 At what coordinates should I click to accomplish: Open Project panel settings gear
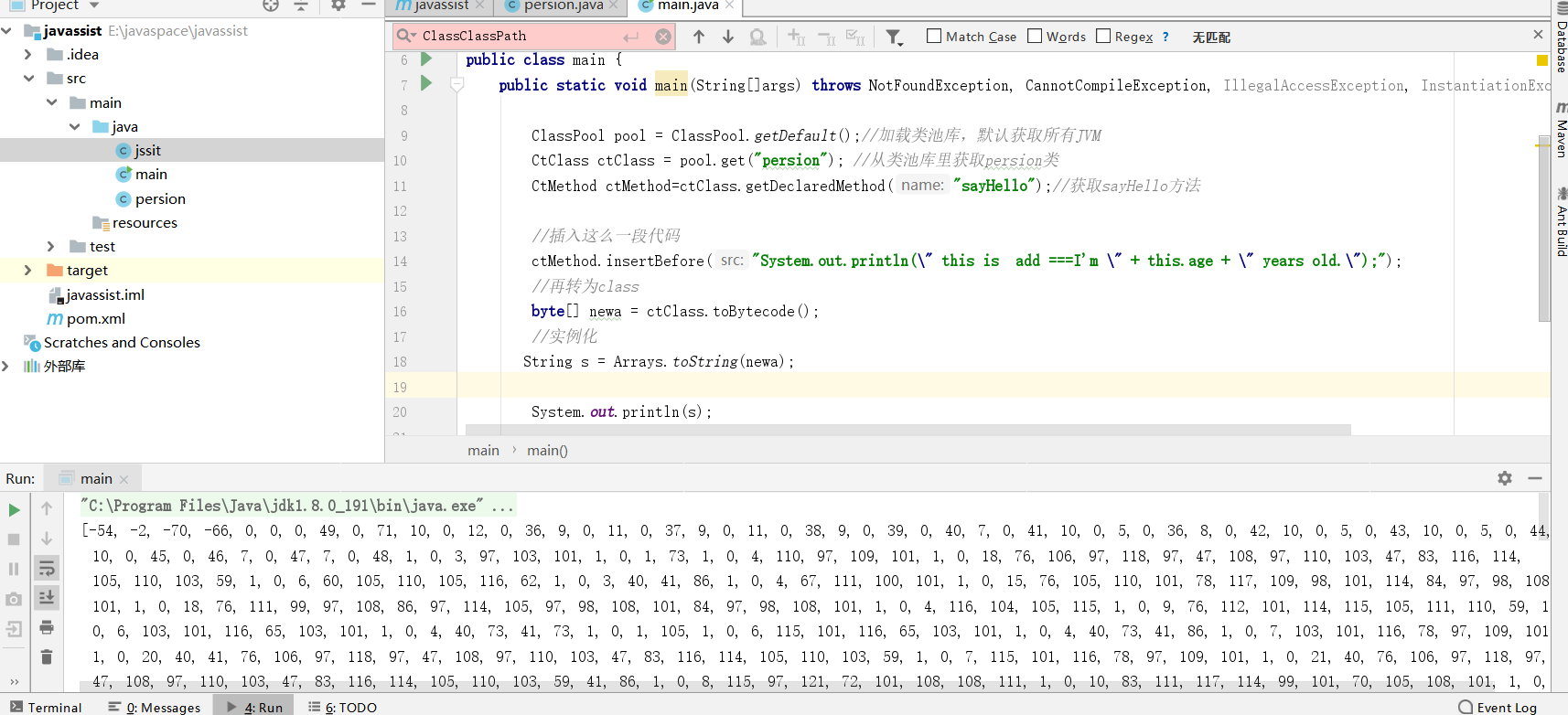pyautogui.click(x=338, y=5)
